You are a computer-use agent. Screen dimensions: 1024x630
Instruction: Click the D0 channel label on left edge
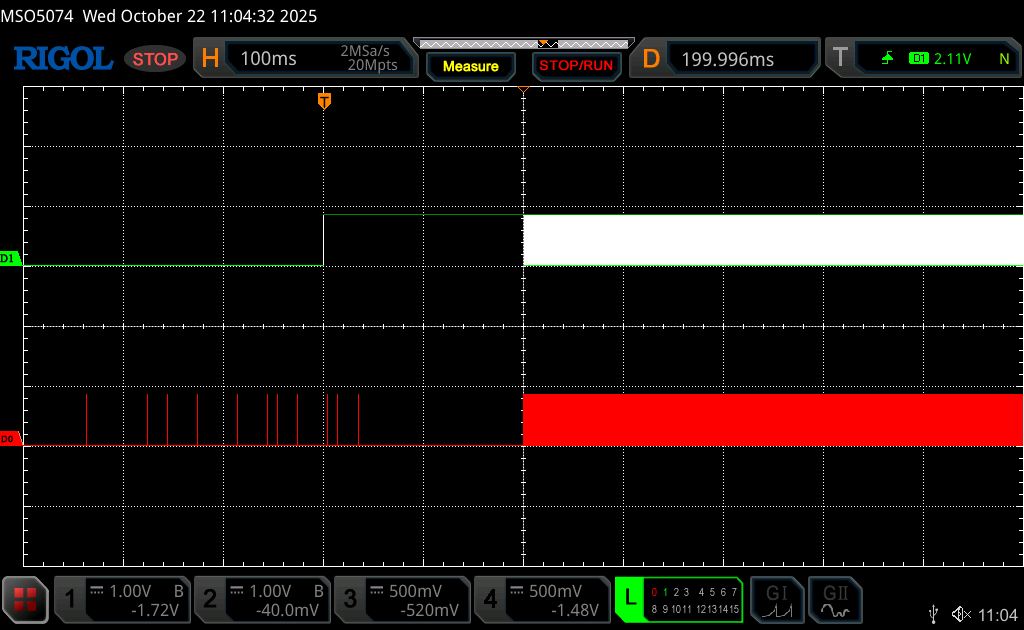9,439
